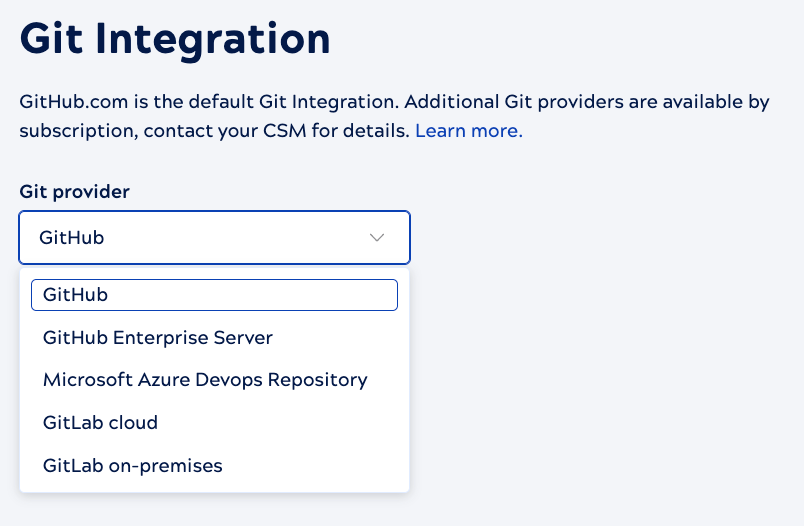This screenshot has width=804, height=526.
Task: Click the "Git provider" field label
Action: coord(75,191)
